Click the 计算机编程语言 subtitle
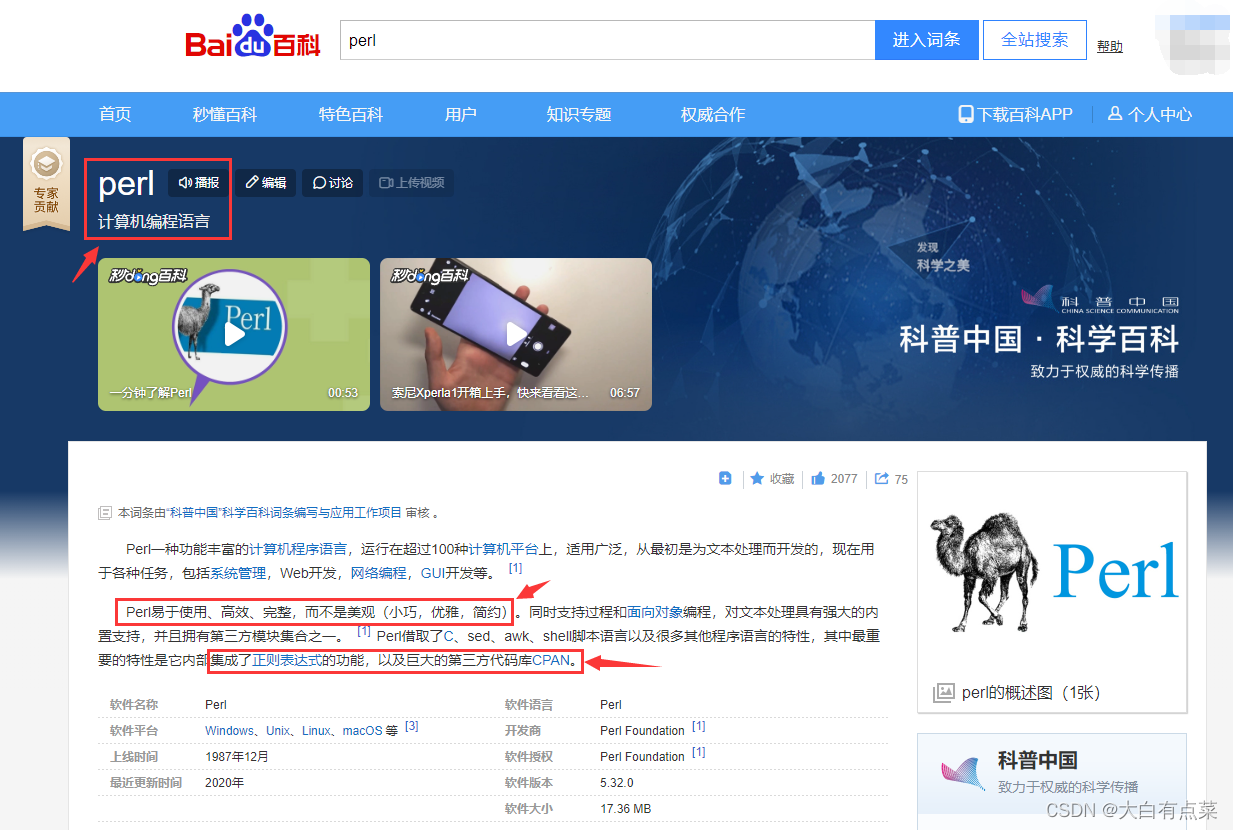This screenshot has width=1233, height=830. (154, 222)
